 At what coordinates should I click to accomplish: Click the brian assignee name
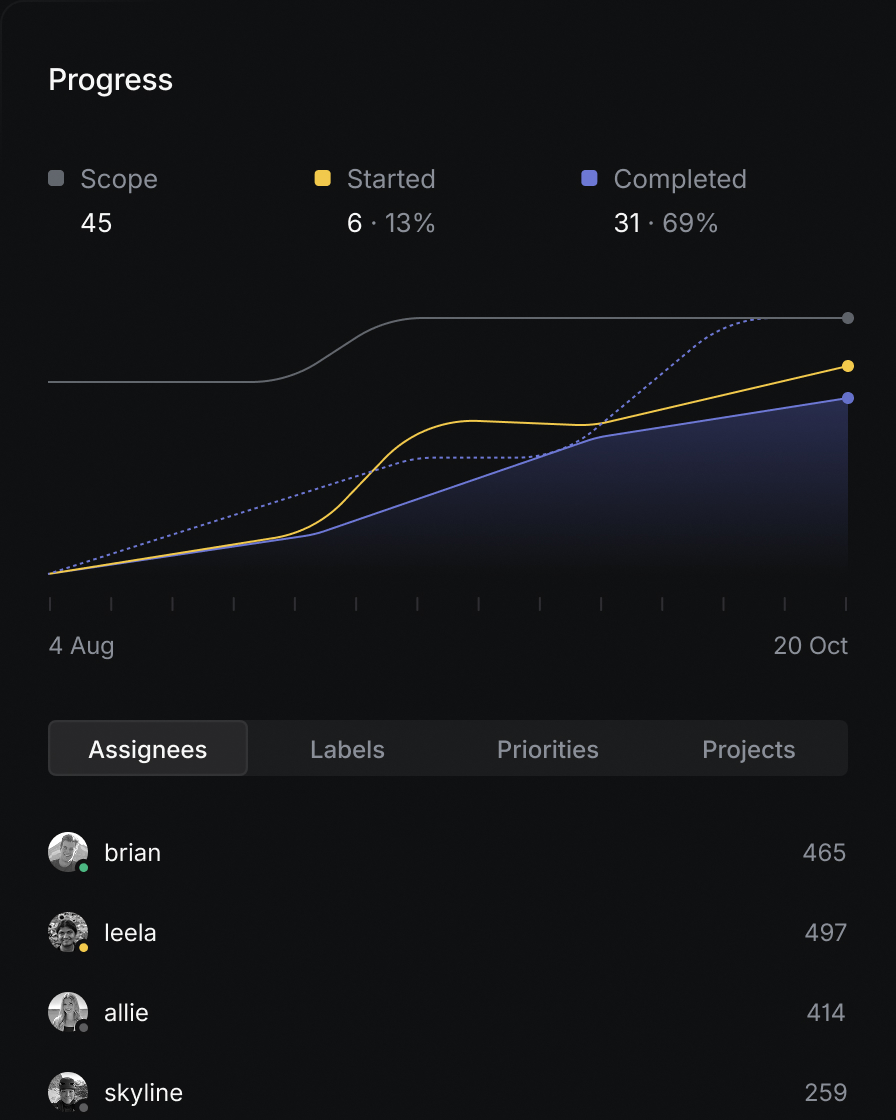(132, 853)
